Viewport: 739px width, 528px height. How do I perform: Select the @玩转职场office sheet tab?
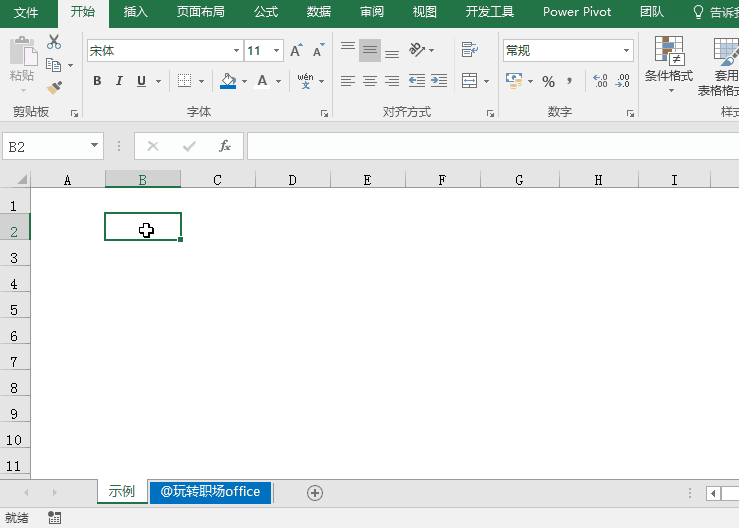pyautogui.click(x=210, y=492)
